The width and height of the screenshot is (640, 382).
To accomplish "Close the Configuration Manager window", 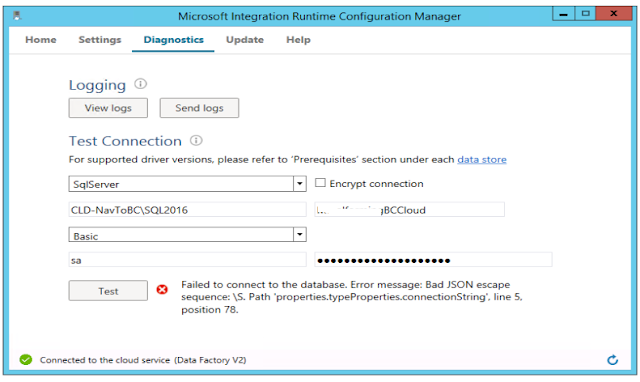I will [x=613, y=14].
